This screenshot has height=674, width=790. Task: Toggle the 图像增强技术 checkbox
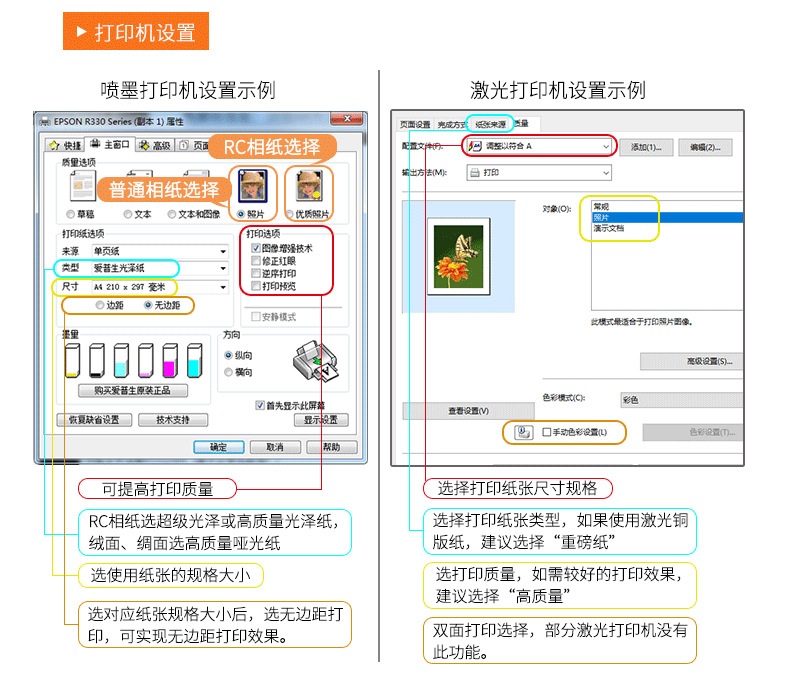tap(256, 248)
